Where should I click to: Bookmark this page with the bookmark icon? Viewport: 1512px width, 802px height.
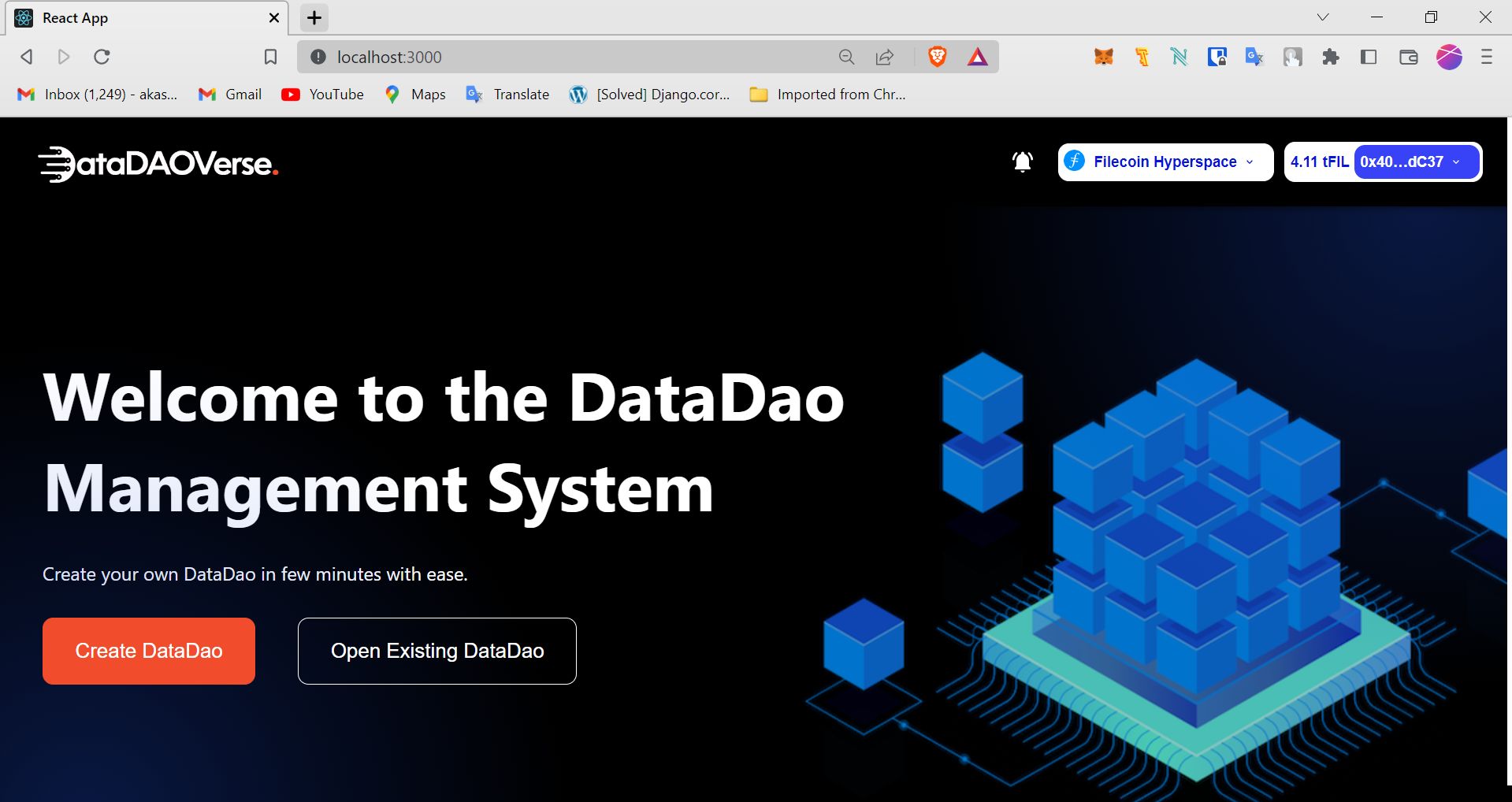[270, 57]
